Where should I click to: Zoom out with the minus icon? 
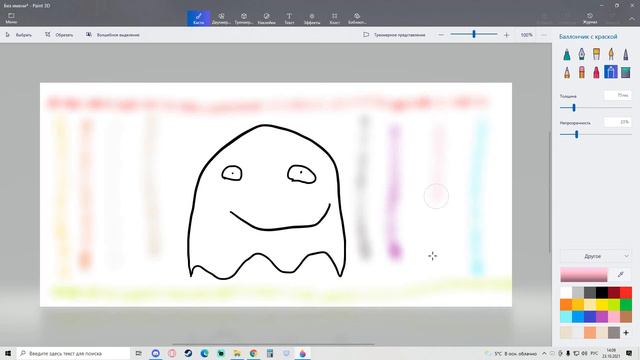coord(441,35)
